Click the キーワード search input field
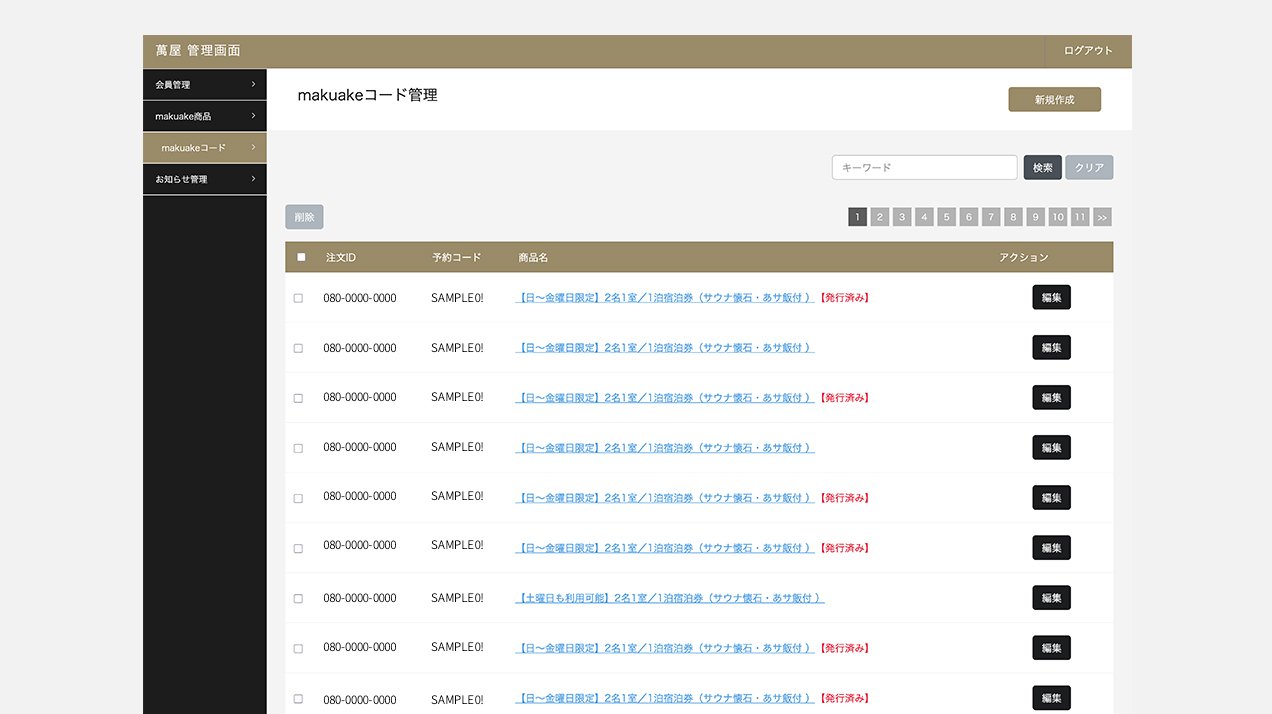Image resolution: width=1272 pixels, height=714 pixels. coord(924,168)
